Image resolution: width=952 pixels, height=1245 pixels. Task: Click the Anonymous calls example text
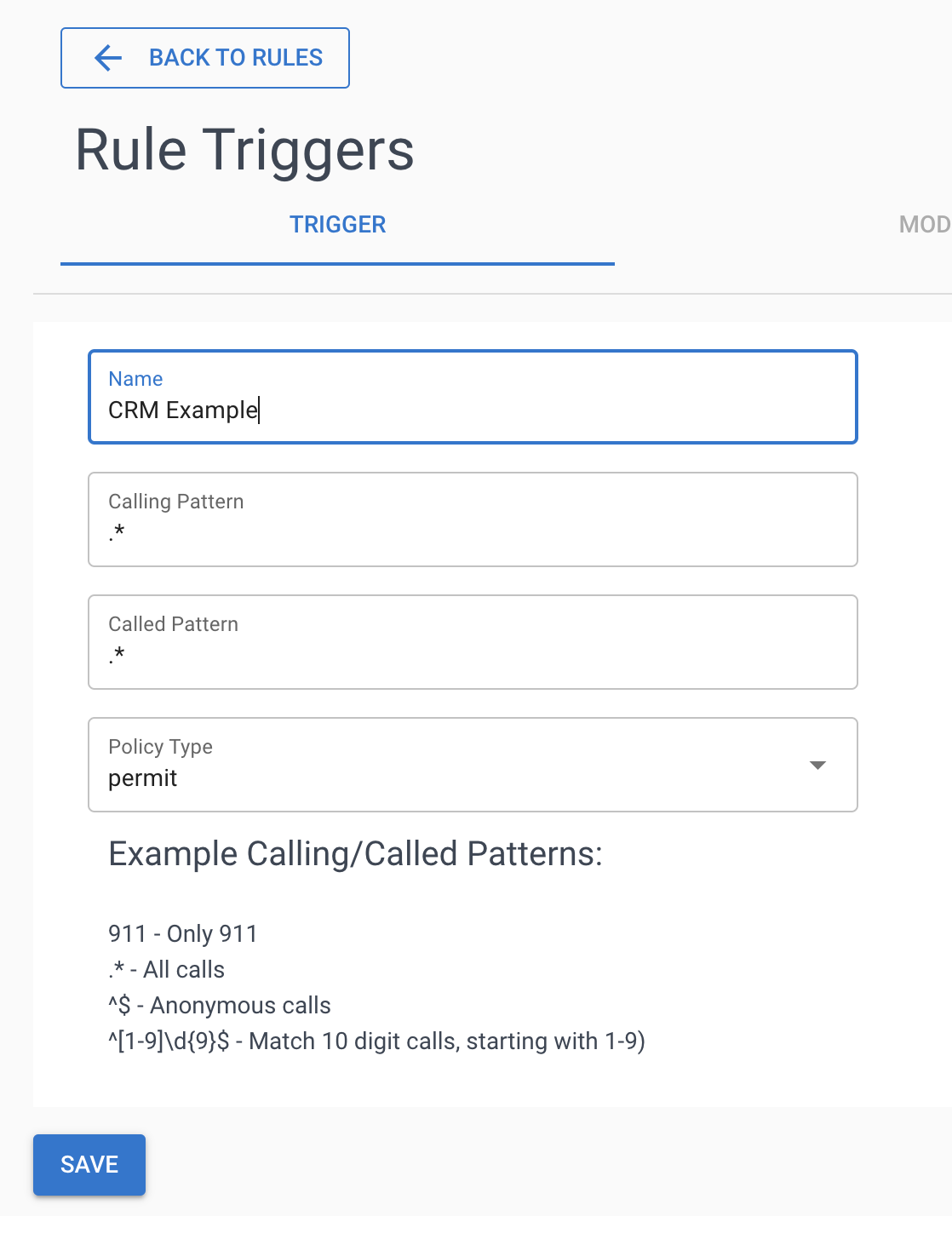tap(219, 1005)
